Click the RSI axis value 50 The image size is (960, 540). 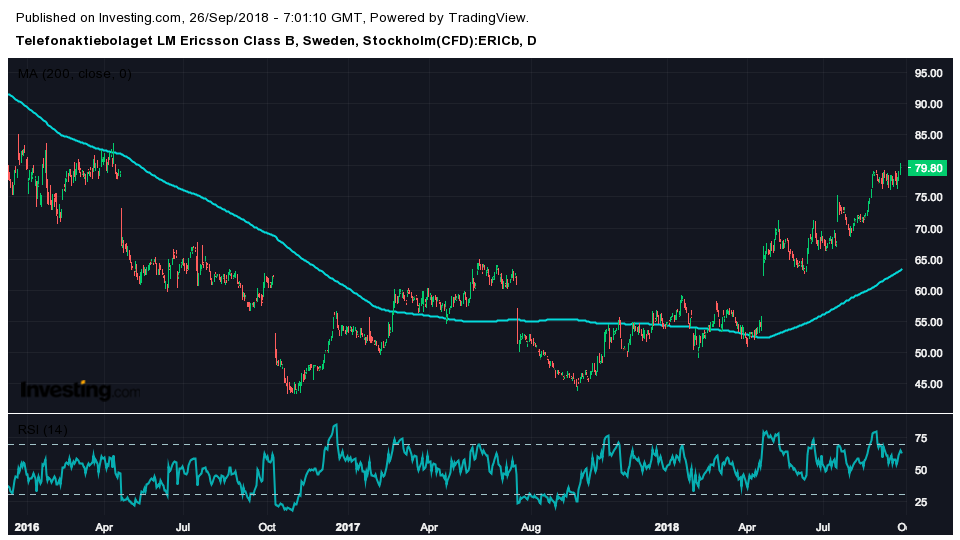pos(921,471)
